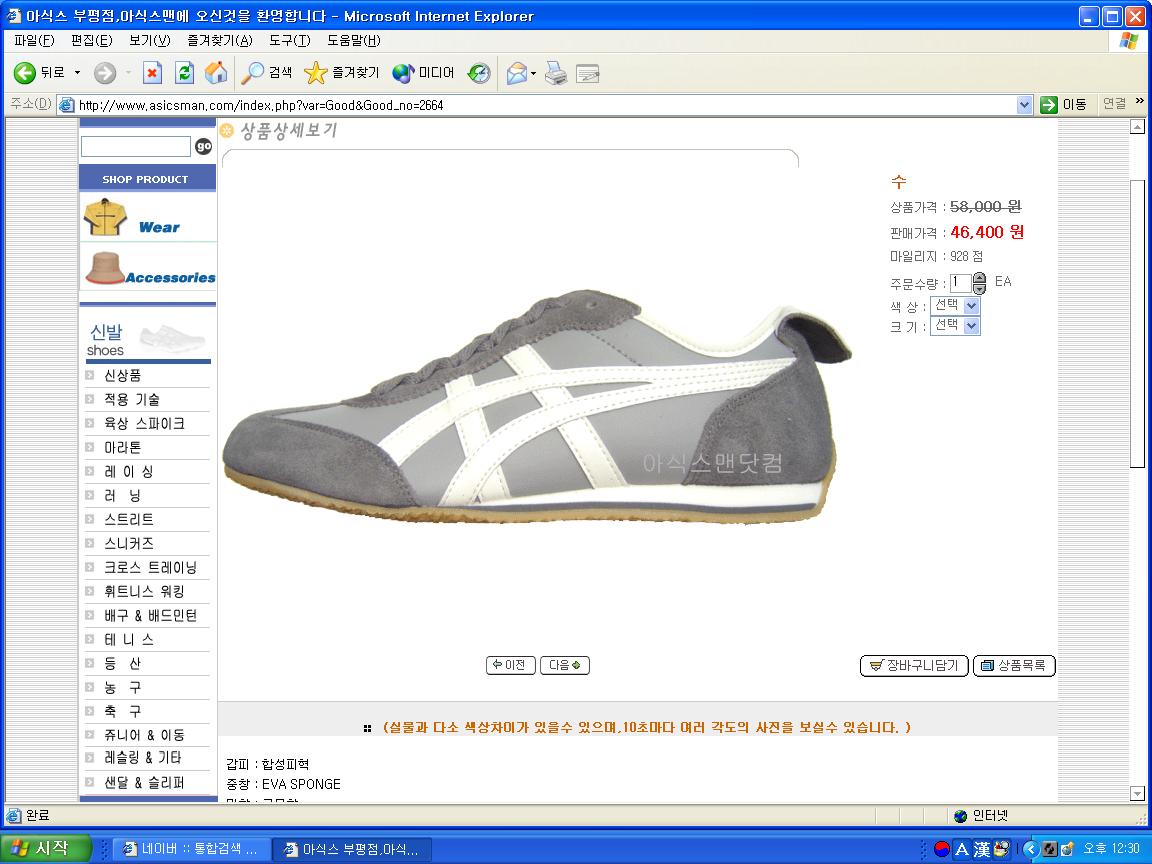Open the Media (미디어) toolbar button
The width and height of the screenshot is (1152, 864).
[424, 73]
